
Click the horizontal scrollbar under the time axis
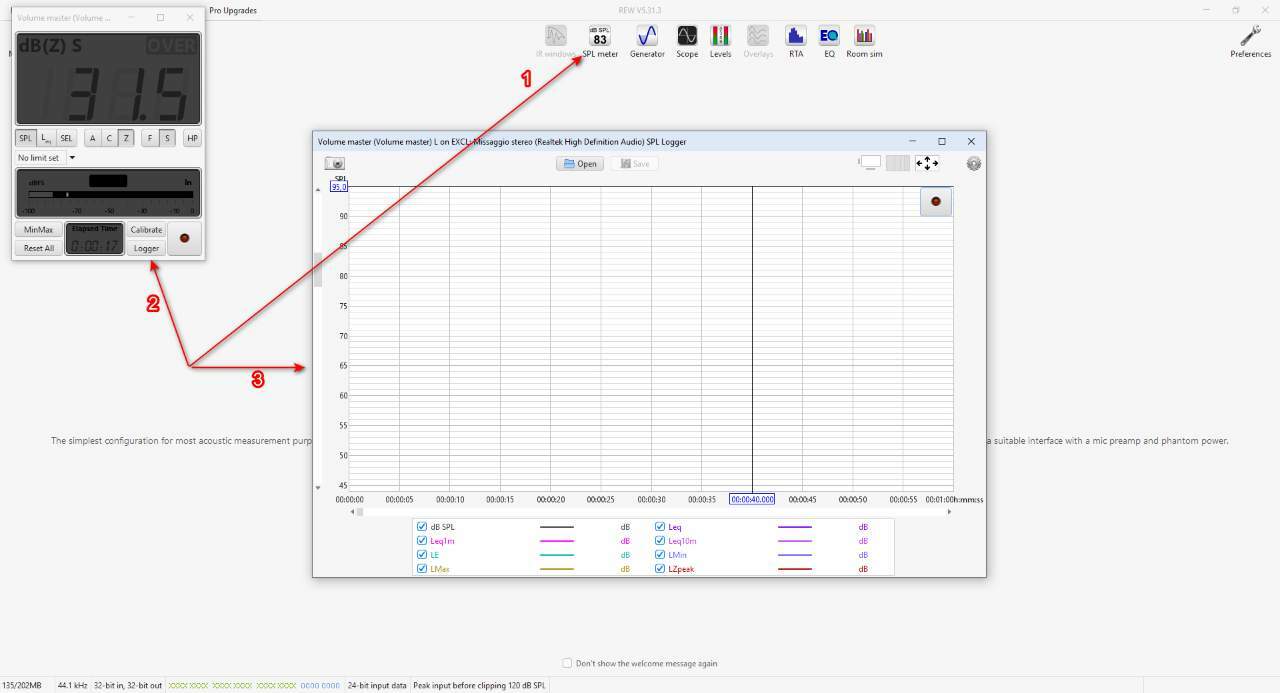point(650,512)
